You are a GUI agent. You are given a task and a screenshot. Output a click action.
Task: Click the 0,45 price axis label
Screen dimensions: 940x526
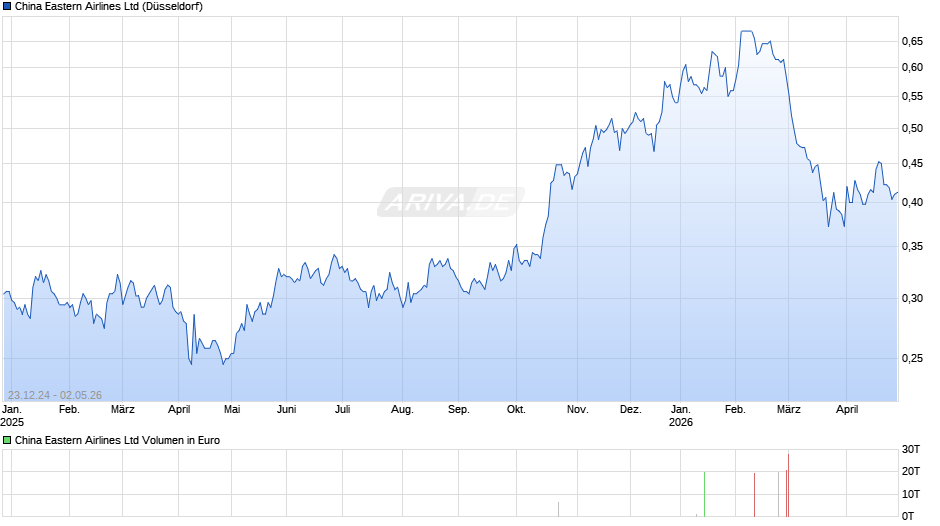tap(912, 164)
